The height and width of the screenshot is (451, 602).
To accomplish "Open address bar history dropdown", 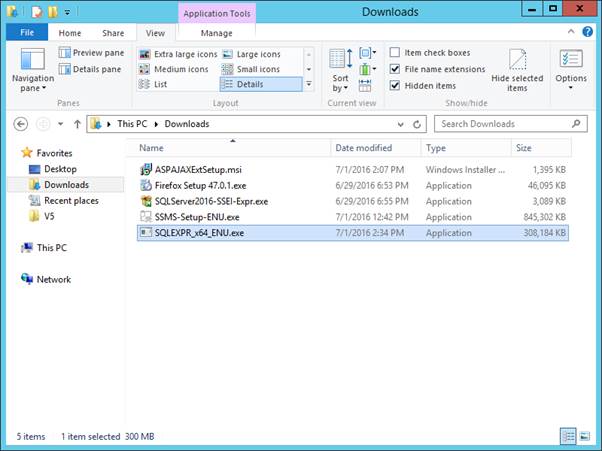I will tap(400, 124).
